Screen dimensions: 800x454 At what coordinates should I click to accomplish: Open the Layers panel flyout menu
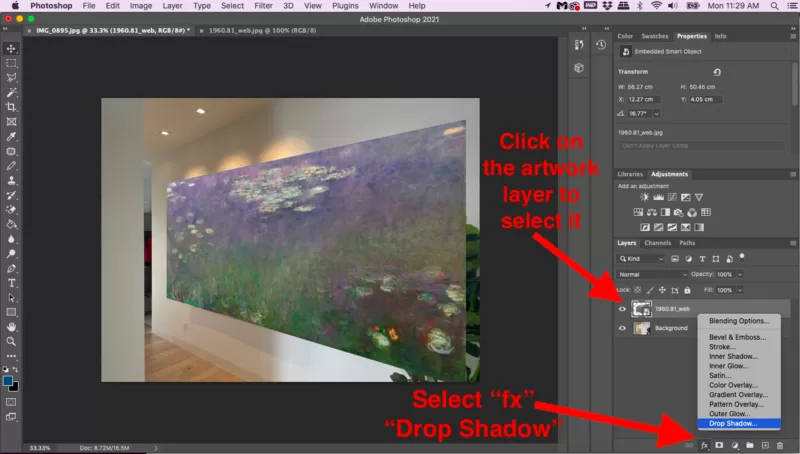793,243
